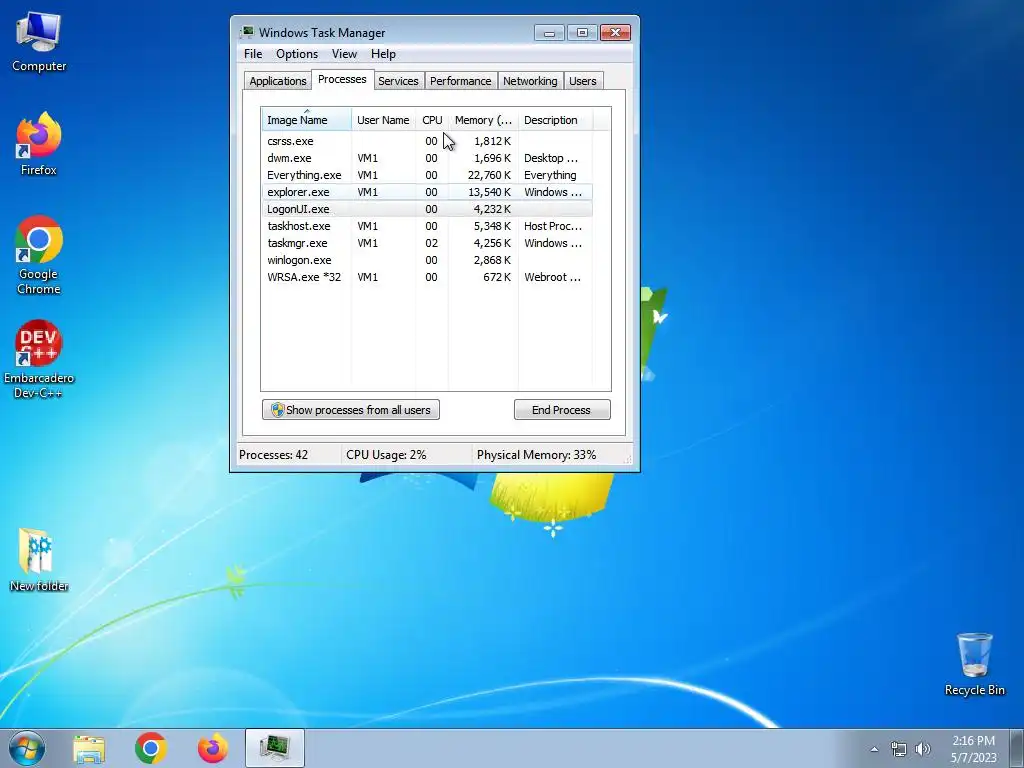Viewport: 1024px width, 768px height.
Task: Switch to the Services tab
Action: (398, 81)
